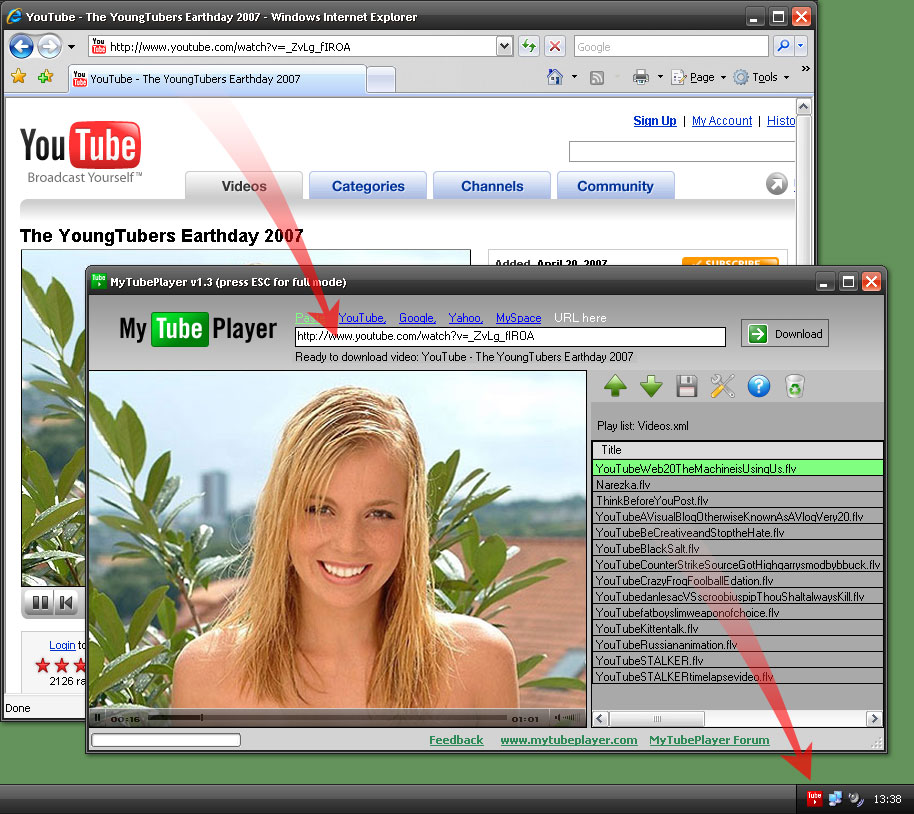Open MyTubePlayer settings tools icon

coord(722,386)
